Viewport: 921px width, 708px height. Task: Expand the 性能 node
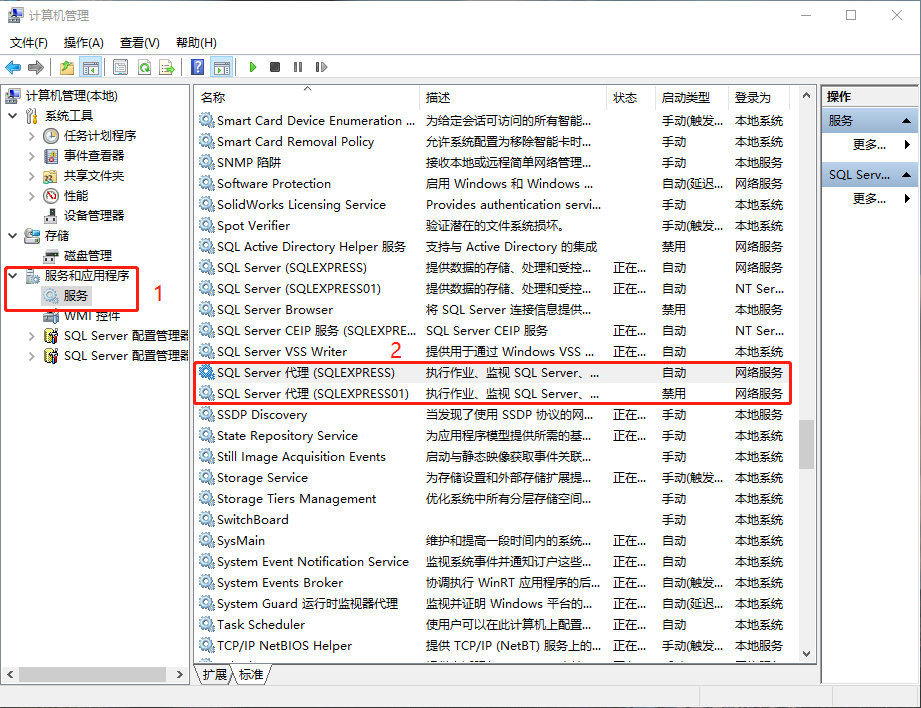click(32, 196)
